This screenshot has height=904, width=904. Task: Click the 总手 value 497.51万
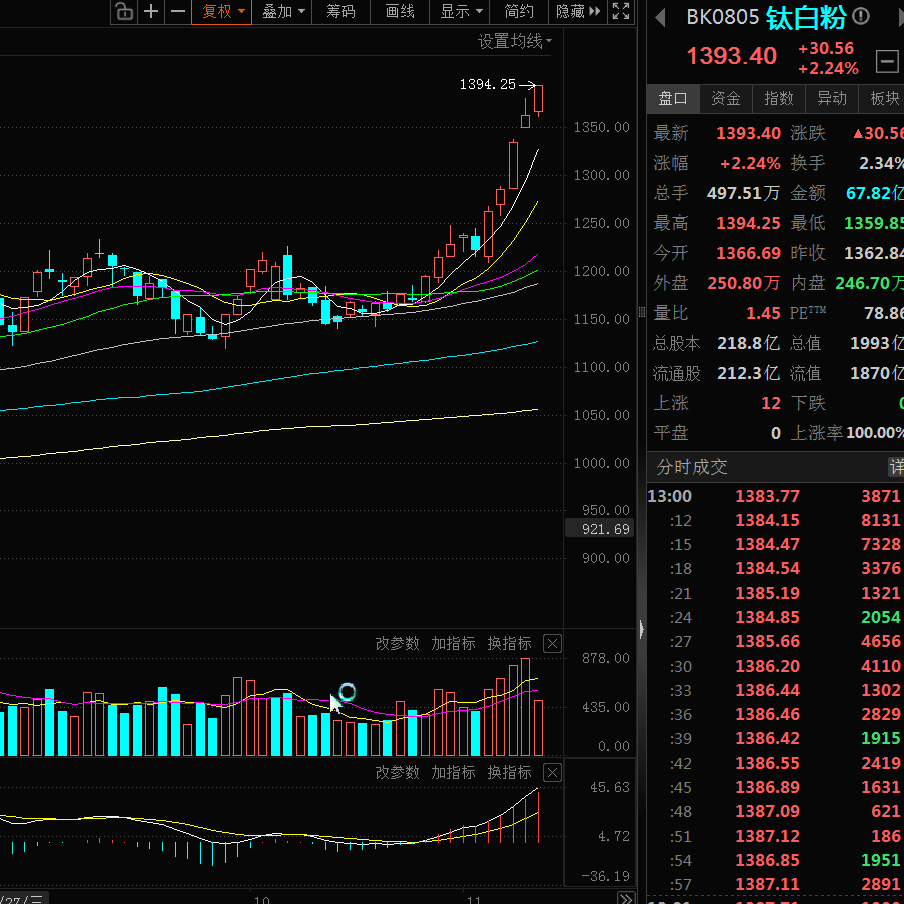743,193
